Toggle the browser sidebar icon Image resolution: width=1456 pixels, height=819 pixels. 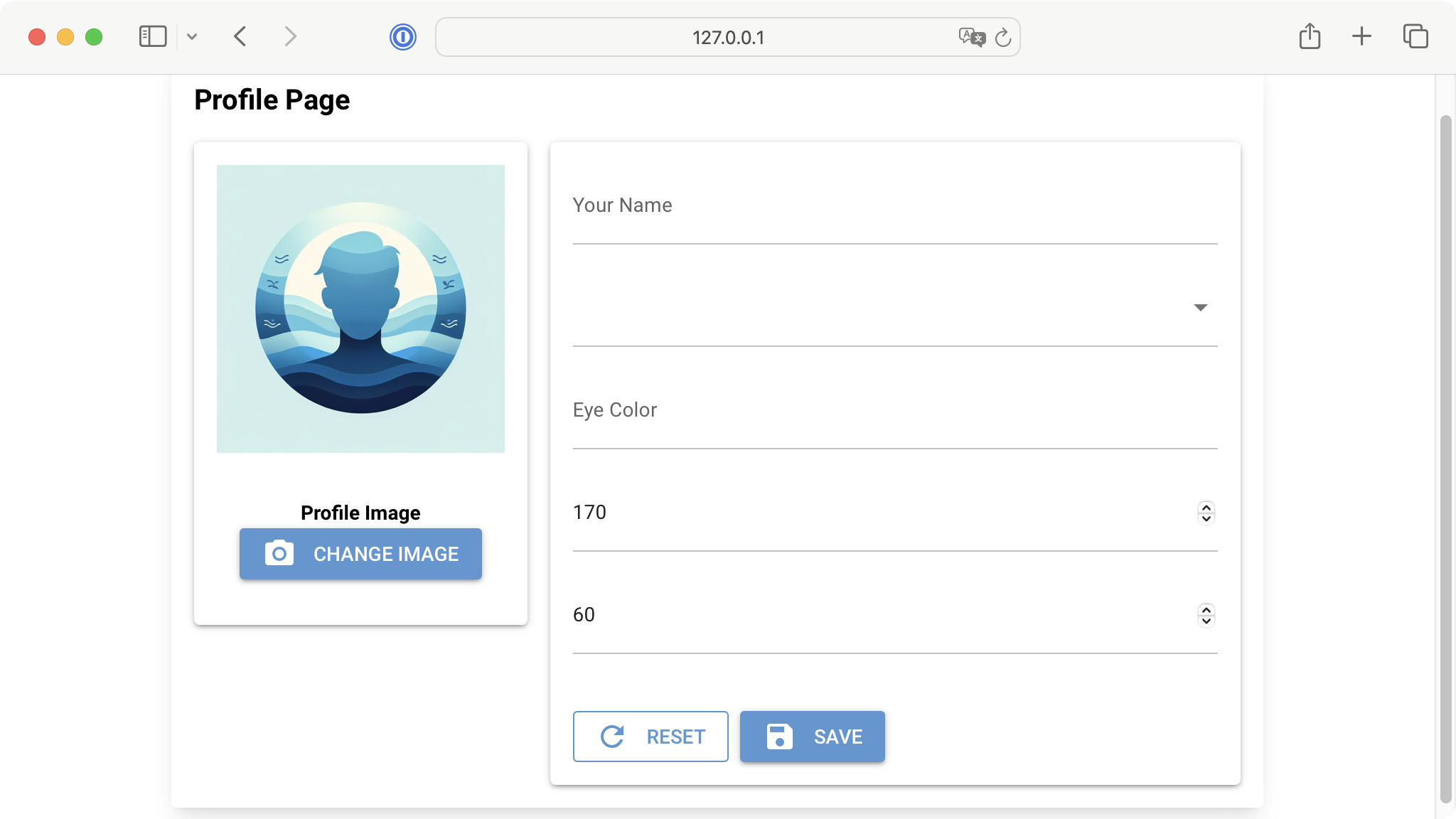pyautogui.click(x=152, y=36)
